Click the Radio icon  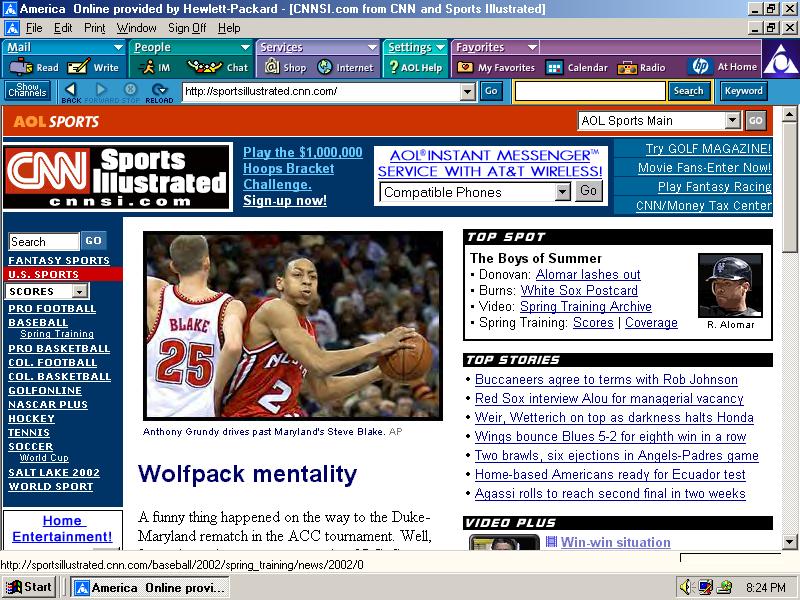628,68
